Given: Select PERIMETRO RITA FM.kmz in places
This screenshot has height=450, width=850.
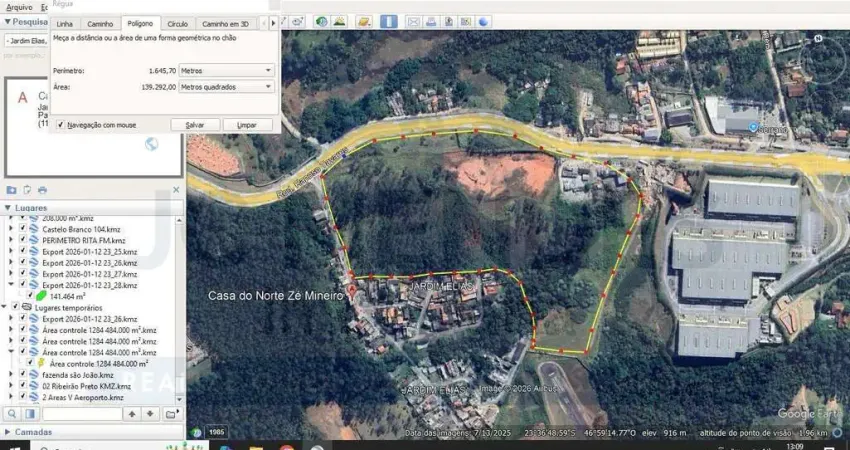Looking at the screenshot, I should tap(83, 240).
